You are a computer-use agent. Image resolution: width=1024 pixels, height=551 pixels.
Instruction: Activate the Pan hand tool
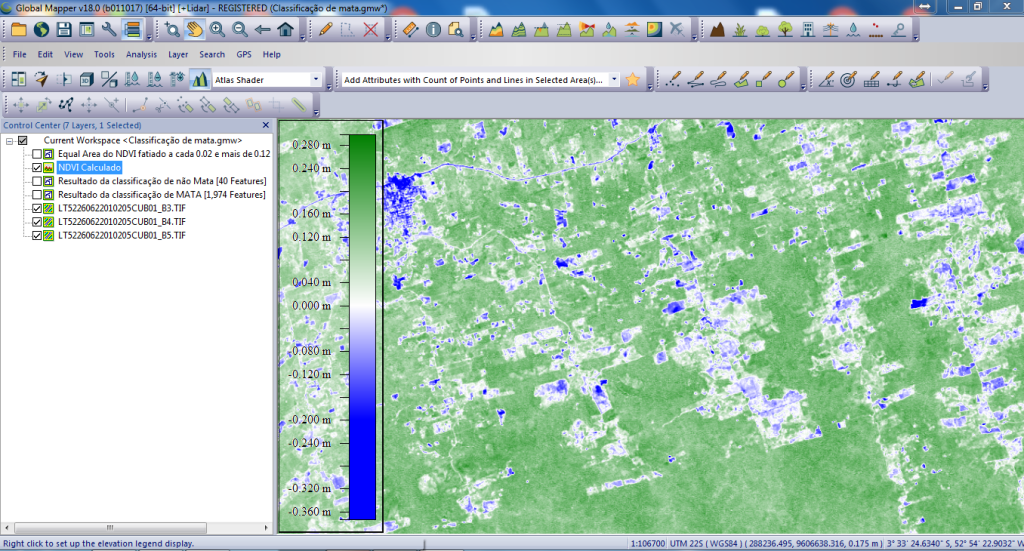[x=195, y=29]
